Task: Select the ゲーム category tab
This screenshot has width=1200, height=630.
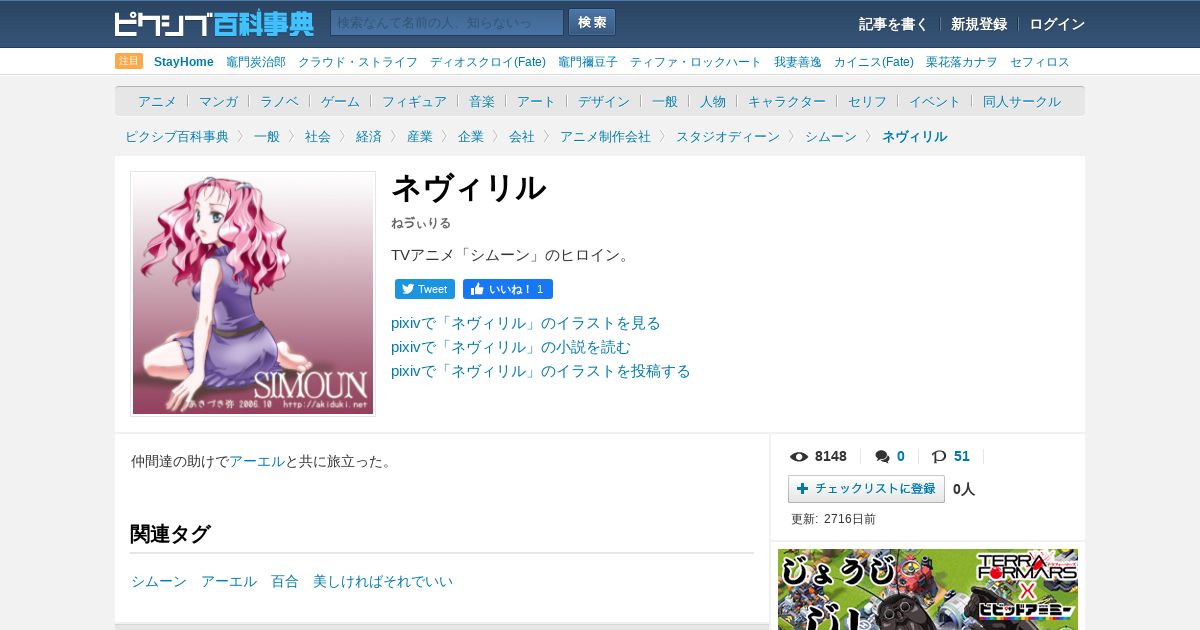Action: 340,101
